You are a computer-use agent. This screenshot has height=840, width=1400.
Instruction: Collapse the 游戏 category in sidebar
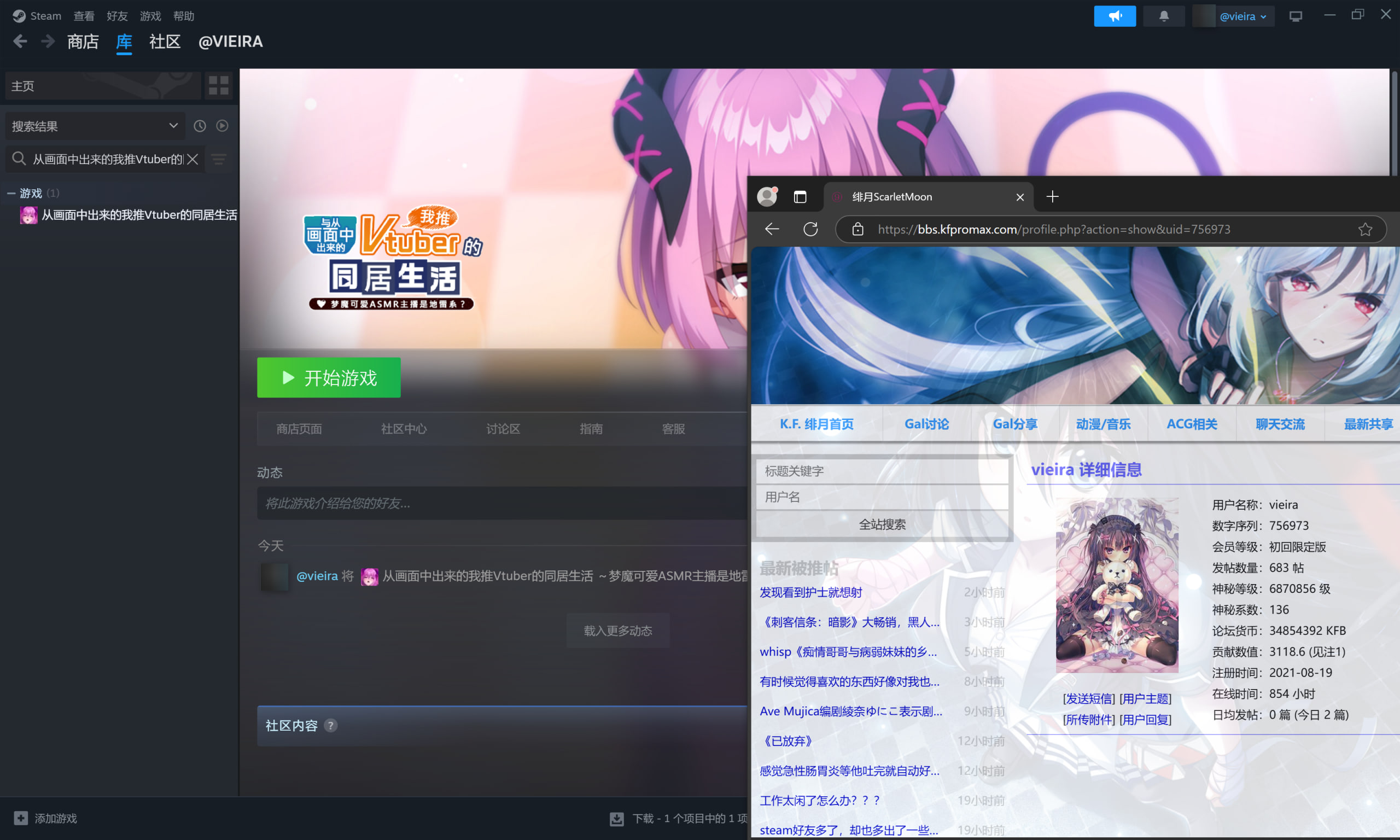(x=11, y=193)
